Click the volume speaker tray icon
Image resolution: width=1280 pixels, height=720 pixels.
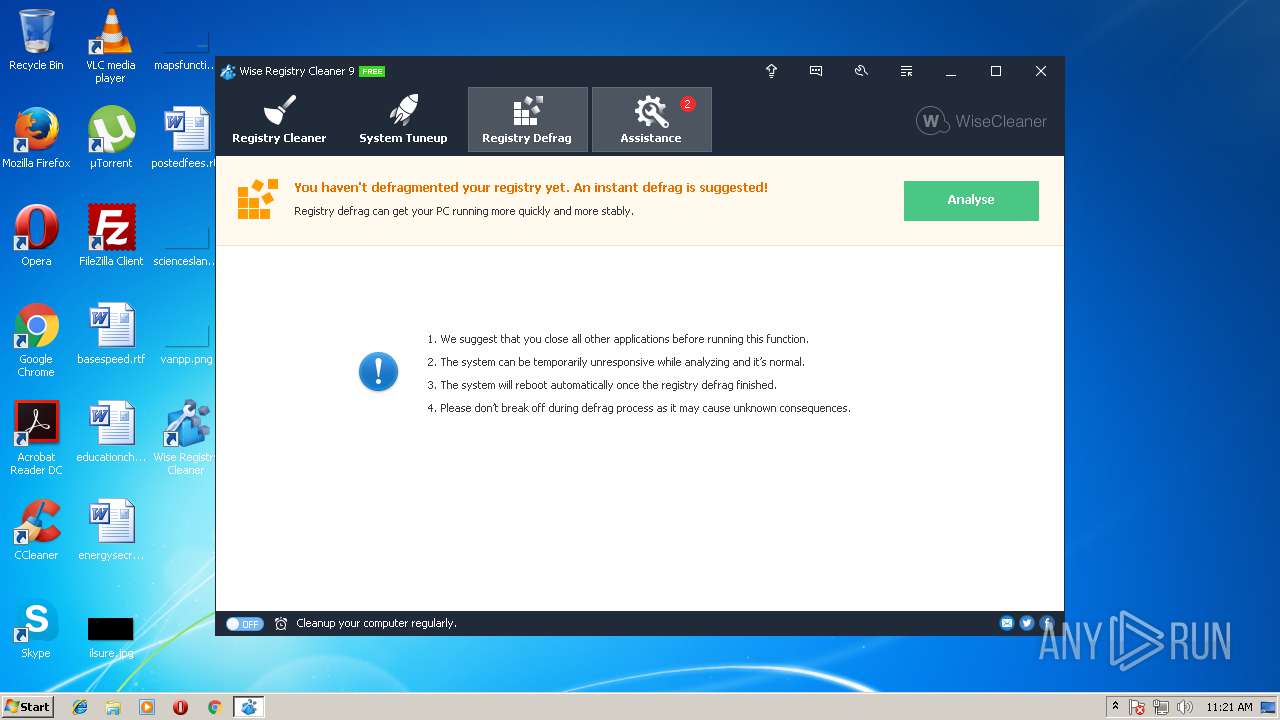click(1185, 707)
